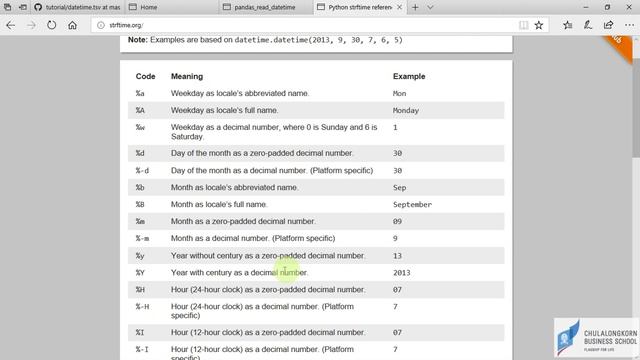Select the %a code cell
The image size is (640, 360).
click(140, 93)
